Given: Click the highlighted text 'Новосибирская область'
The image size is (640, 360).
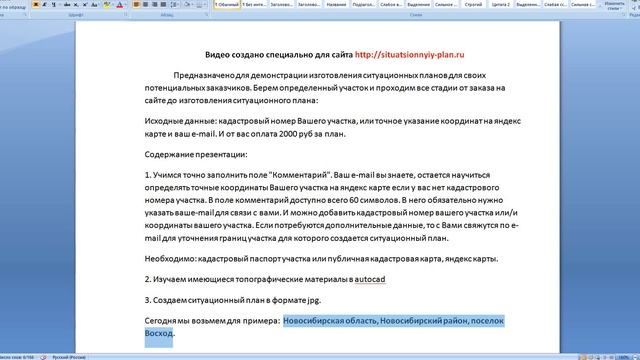Looking at the screenshot, I should click(x=330, y=321).
